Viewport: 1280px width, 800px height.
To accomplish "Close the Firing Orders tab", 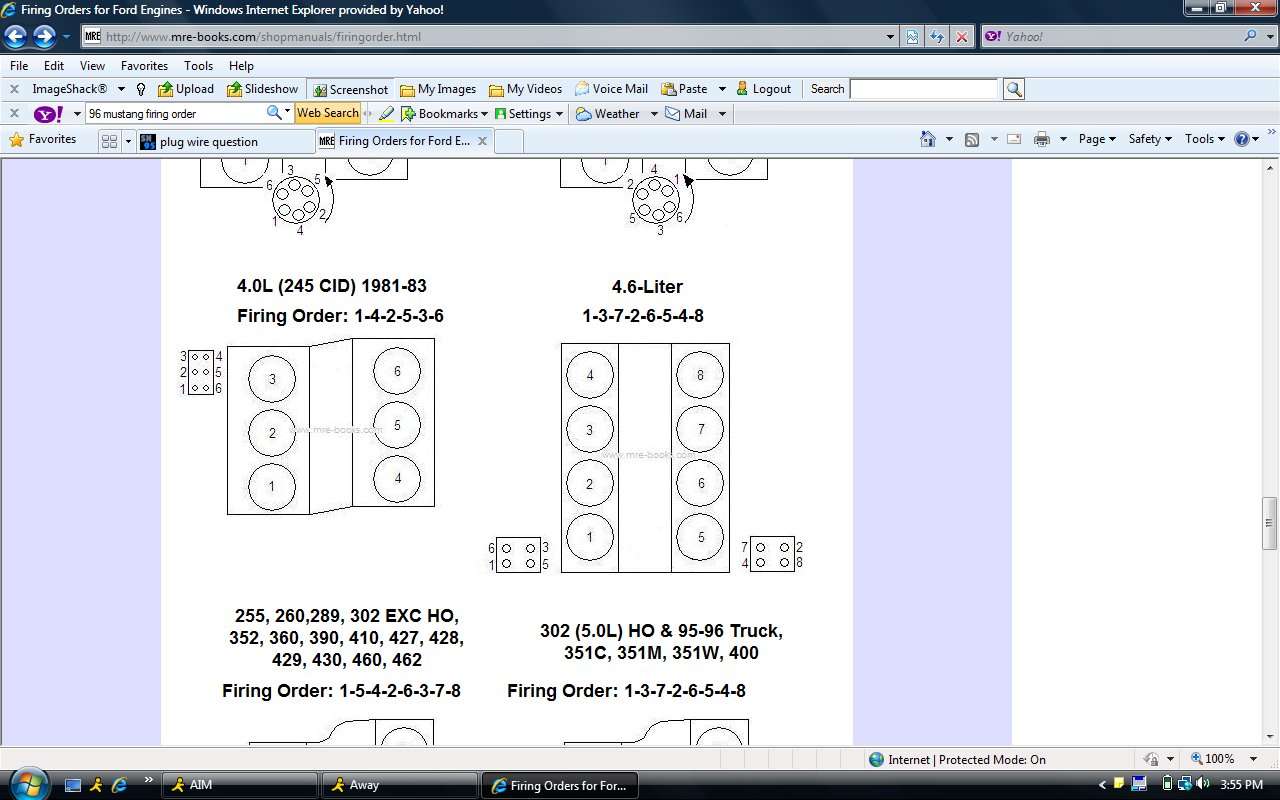I will [x=482, y=141].
